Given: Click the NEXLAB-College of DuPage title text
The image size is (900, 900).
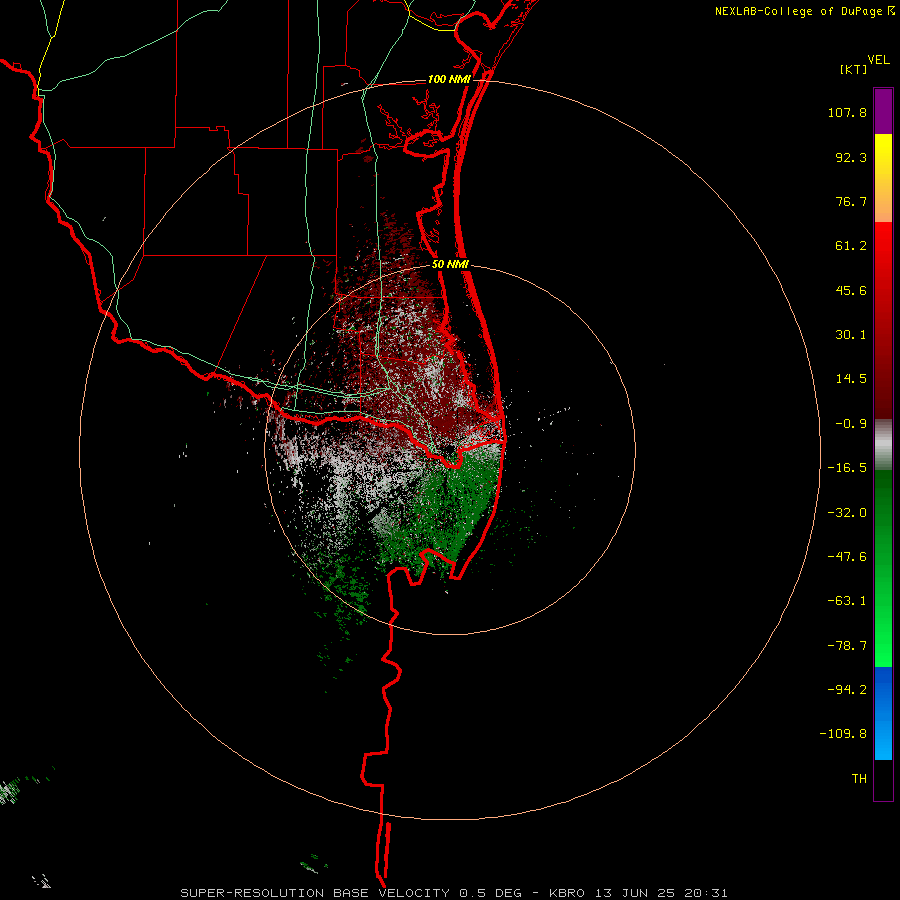Looking at the screenshot, I should click(x=798, y=11).
